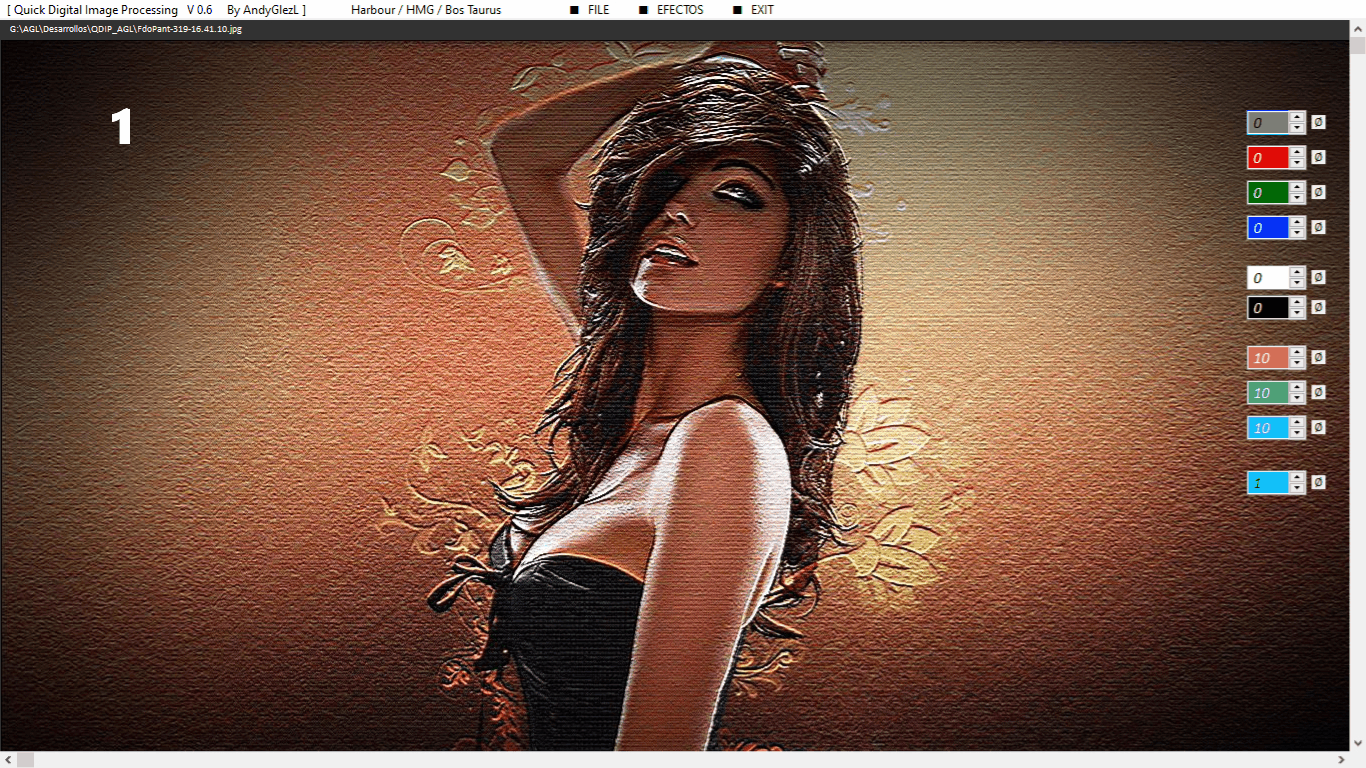
Task: Reset the bottom cyan field showing 1 via Ø
Action: (1318, 482)
